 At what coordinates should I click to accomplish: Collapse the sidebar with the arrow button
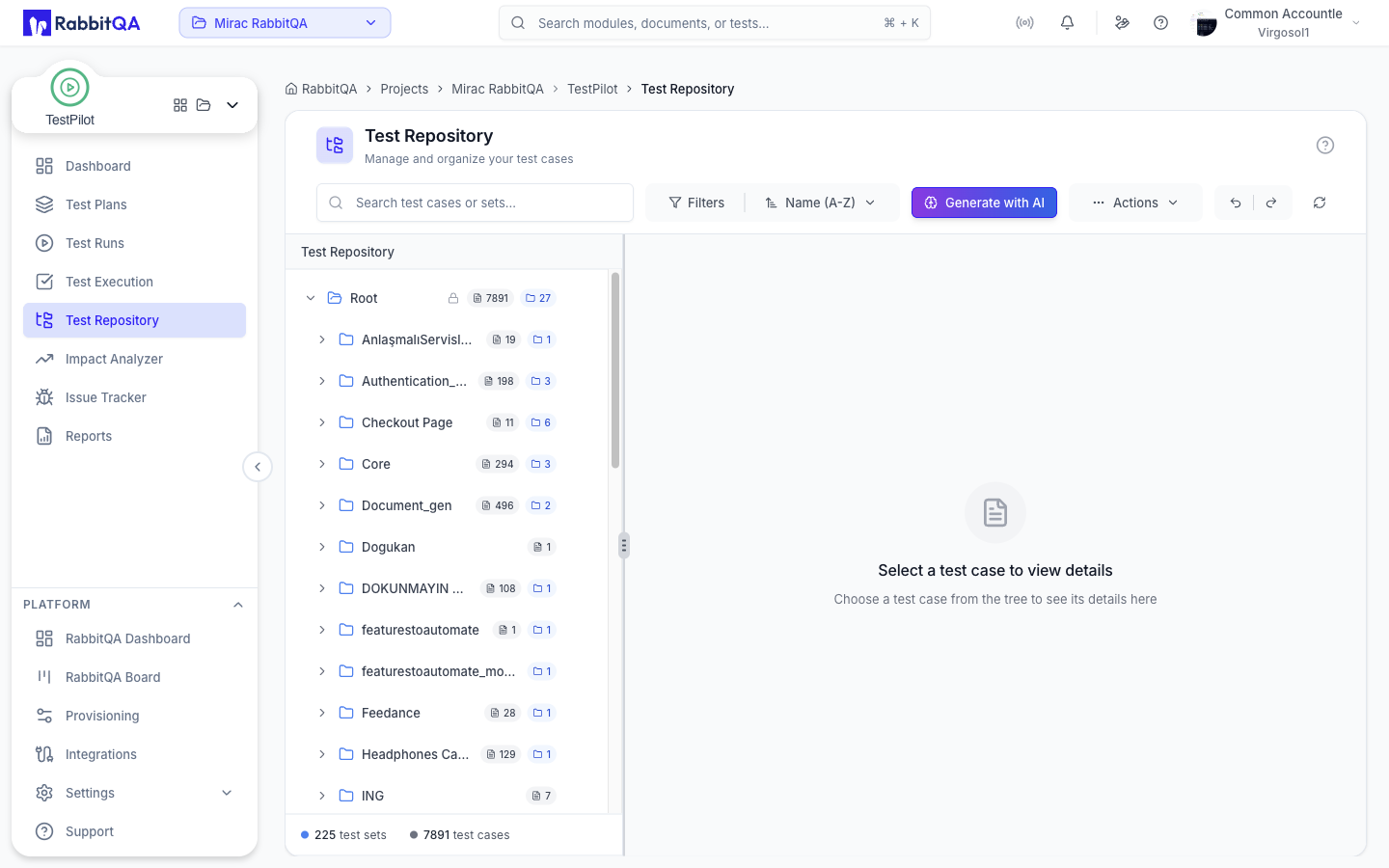coord(258,467)
